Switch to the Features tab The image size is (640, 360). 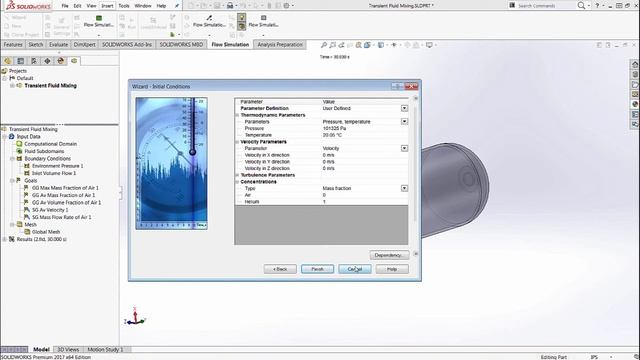tap(13, 44)
